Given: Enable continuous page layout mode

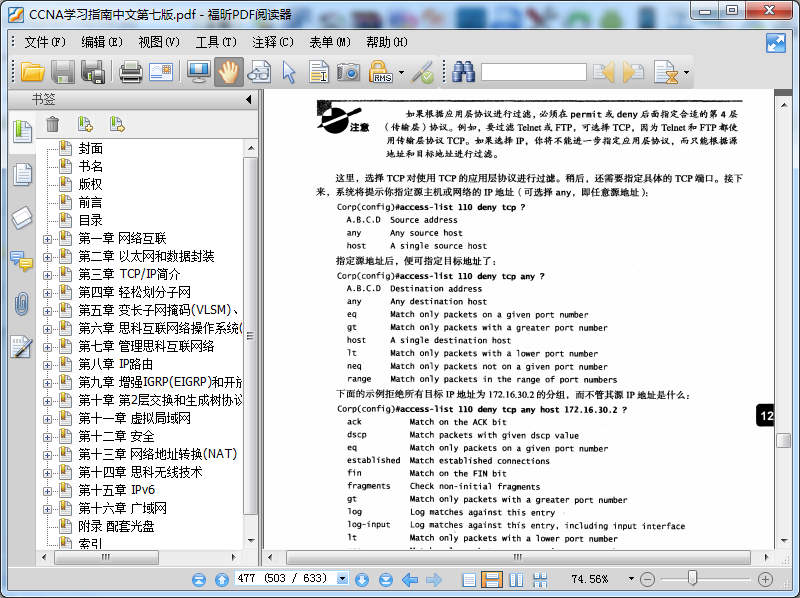Looking at the screenshot, I should tap(492, 579).
